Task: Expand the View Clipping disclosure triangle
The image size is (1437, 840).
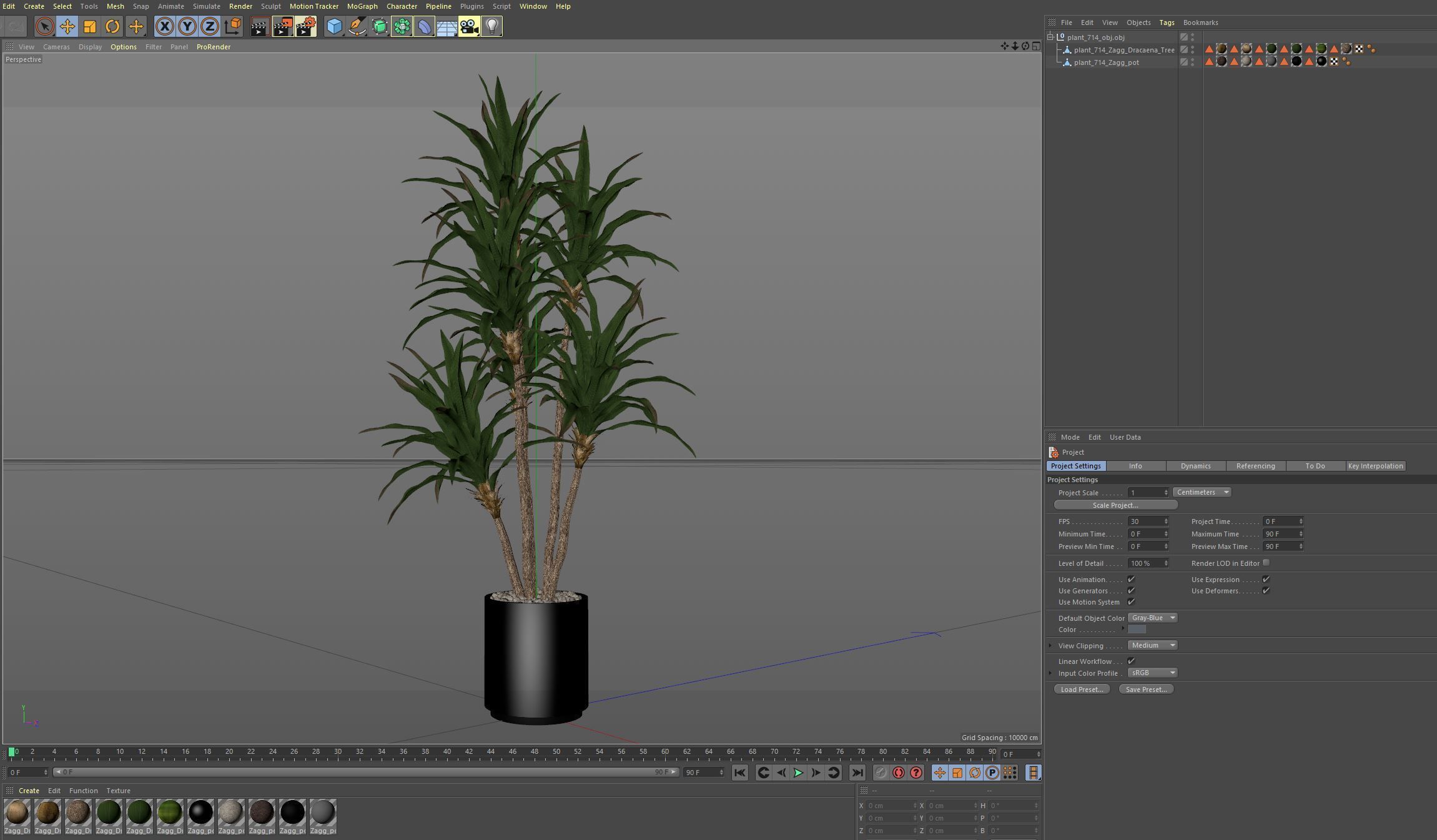Action: coord(1050,645)
